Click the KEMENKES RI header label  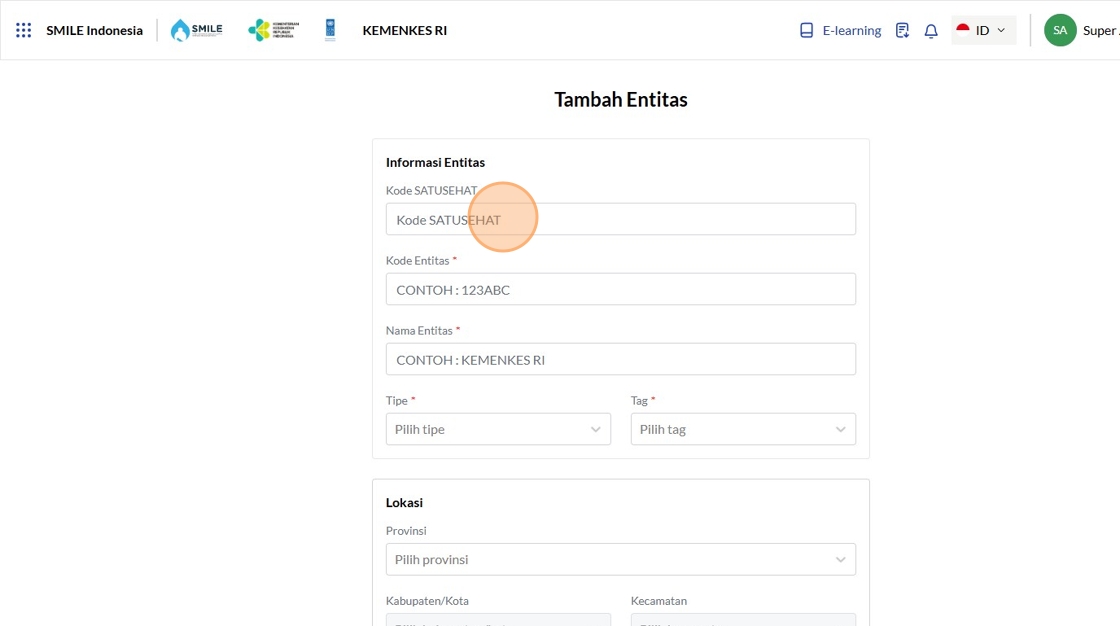(x=404, y=31)
